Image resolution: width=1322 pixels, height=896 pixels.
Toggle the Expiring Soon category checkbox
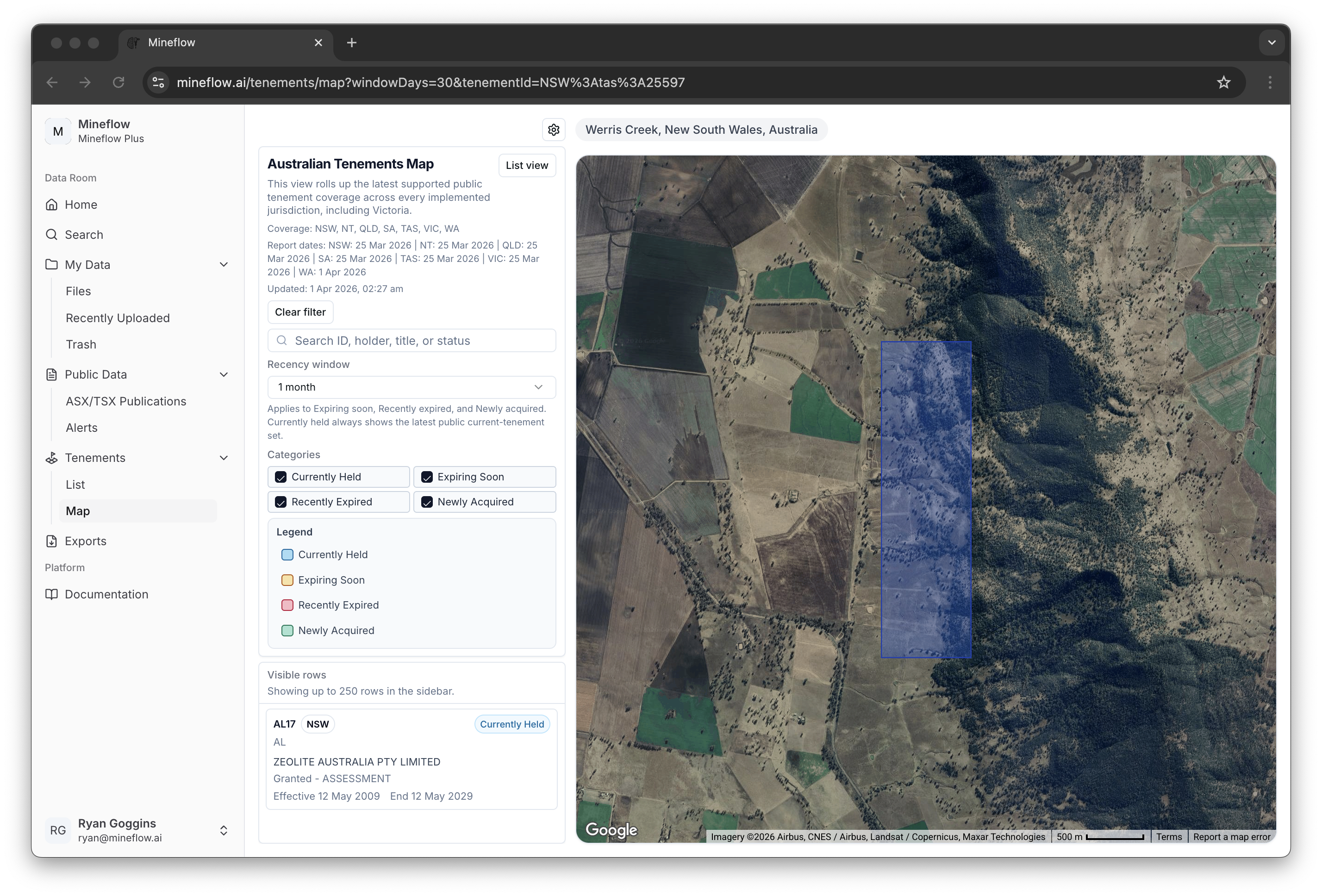click(427, 477)
